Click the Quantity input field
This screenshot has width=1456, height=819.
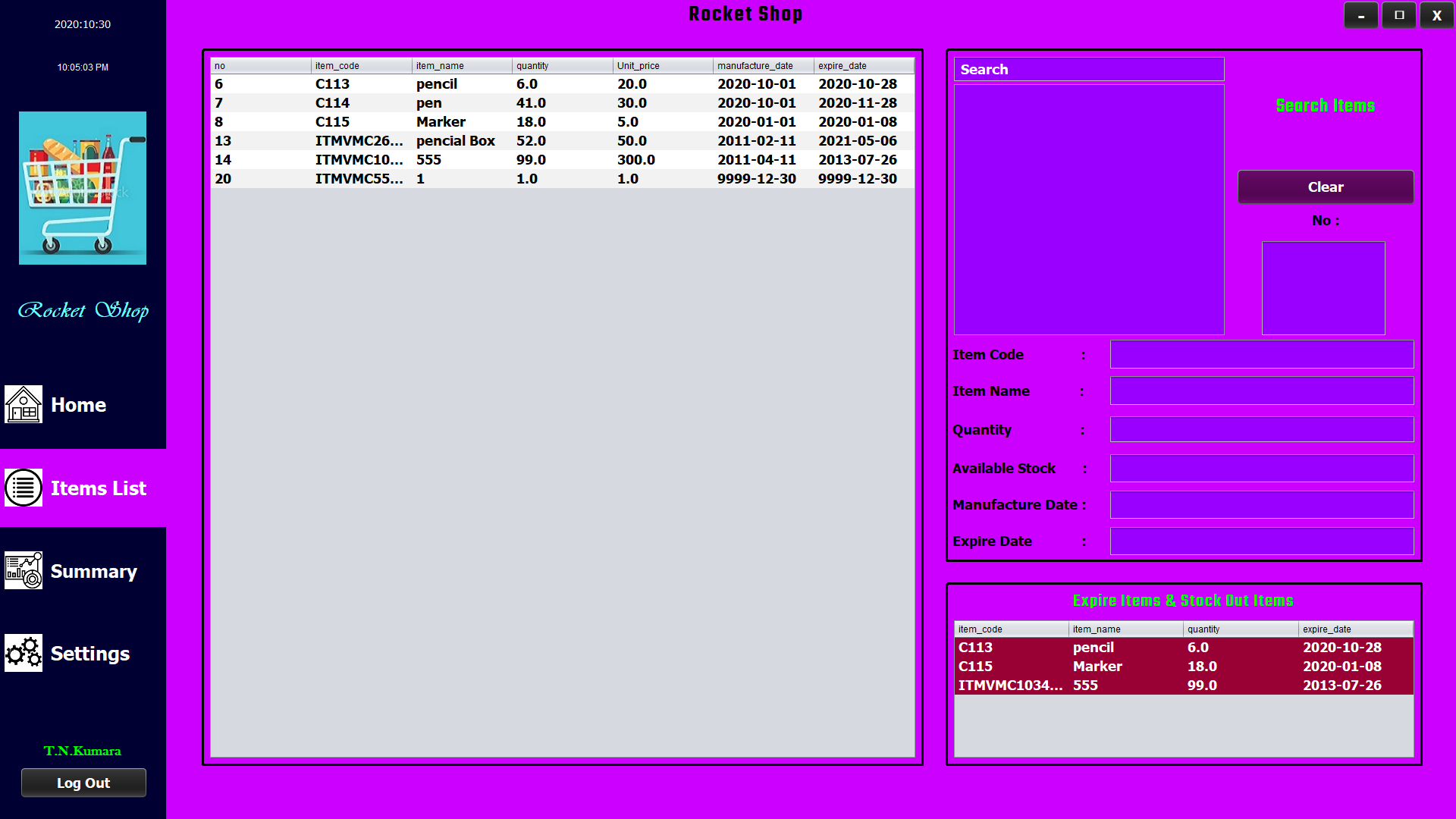click(x=1261, y=429)
